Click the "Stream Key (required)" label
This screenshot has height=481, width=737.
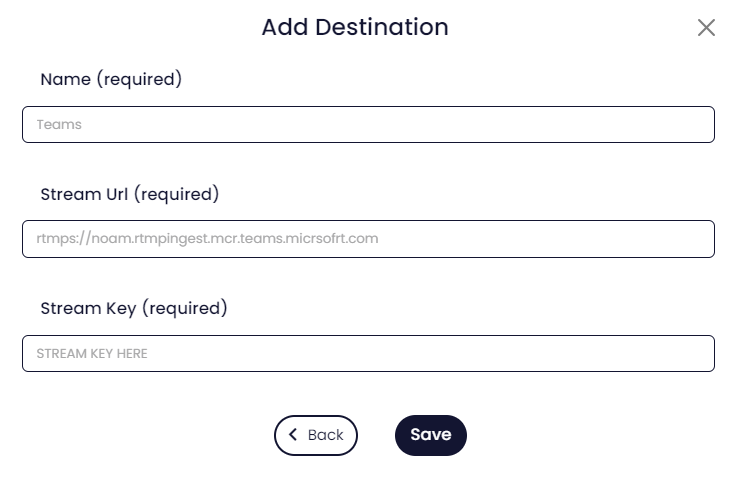pos(134,308)
